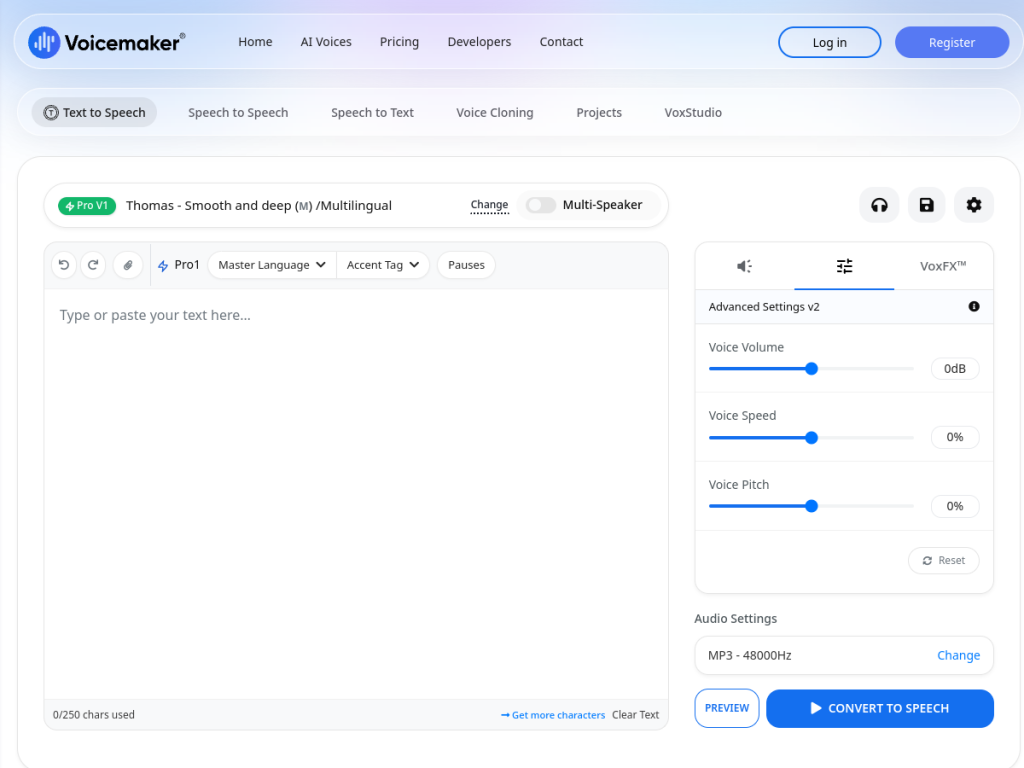
Task: Open the AI Voices menu item
Action: (x=326, y=42)
